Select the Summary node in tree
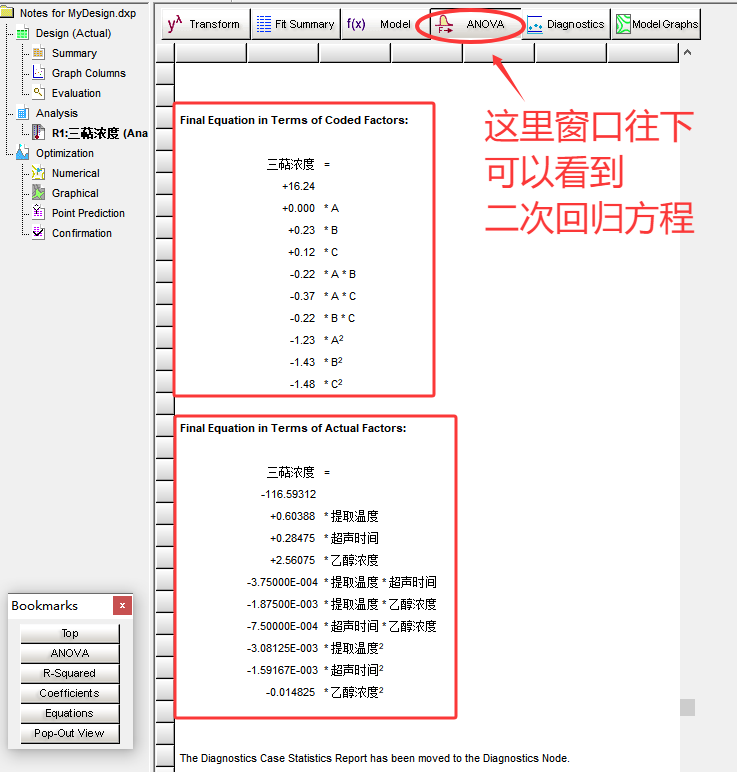The width and height of the screenshot is (737, 772). (x=74, y=53)
